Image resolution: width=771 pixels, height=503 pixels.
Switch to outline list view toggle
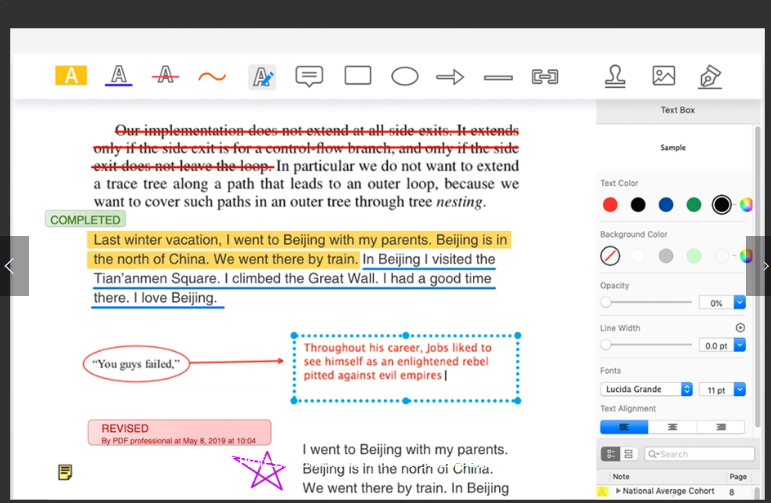(x=610, y=454)
